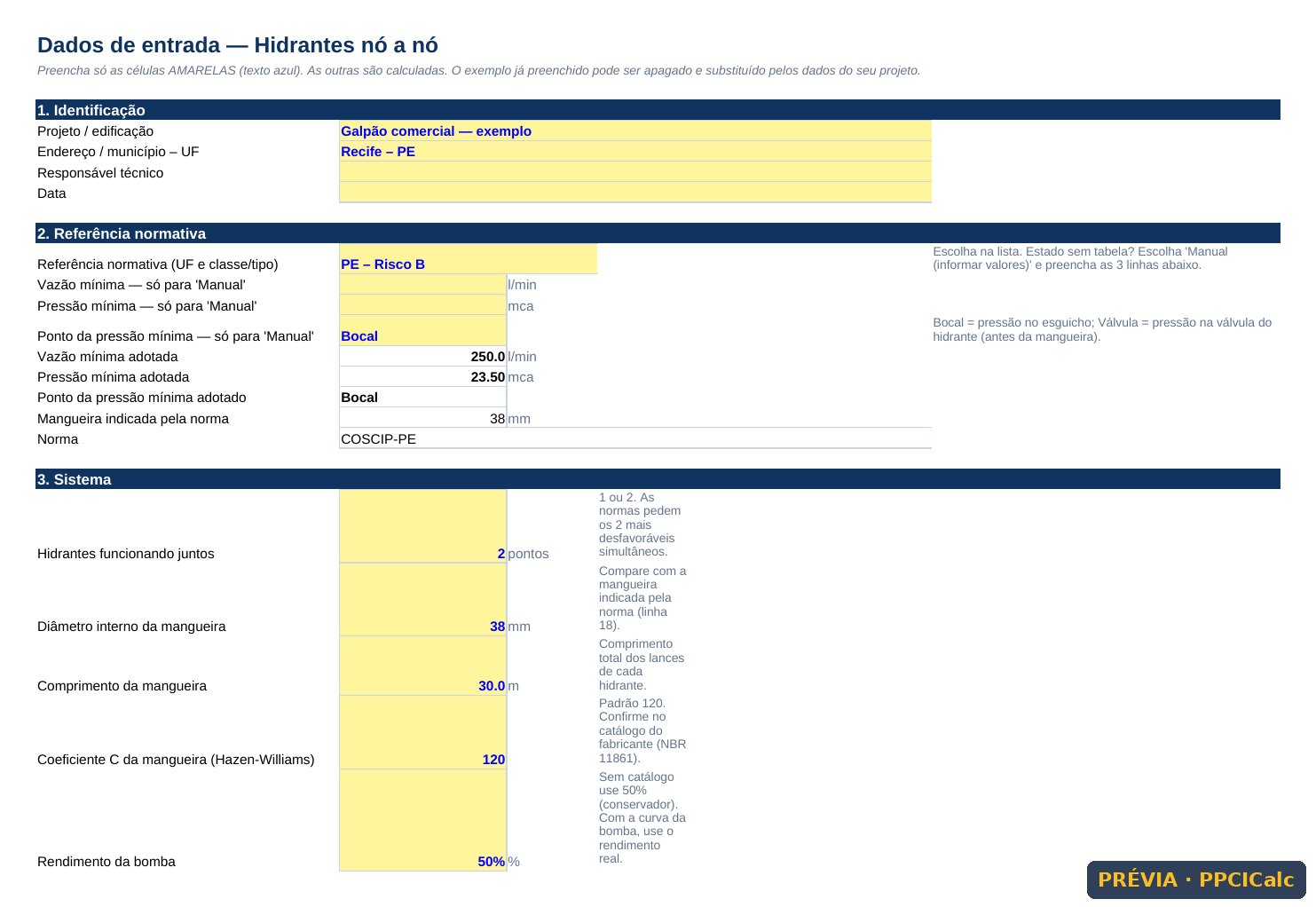Select the Pressão mínima adotada value 23.50
The width and height of the screenshot is (1316, 907).
point(423,377)
